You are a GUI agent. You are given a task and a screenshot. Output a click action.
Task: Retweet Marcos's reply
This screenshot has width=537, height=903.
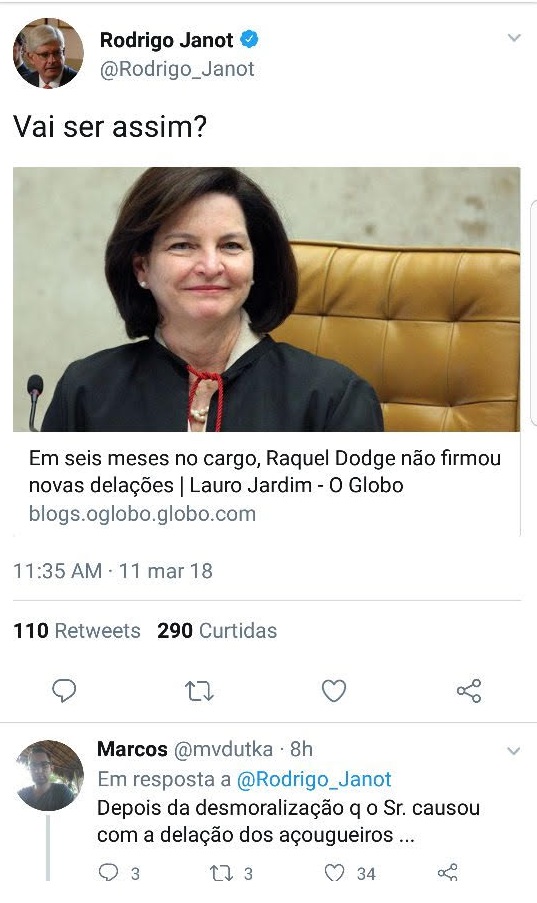(x=221, y=873)
